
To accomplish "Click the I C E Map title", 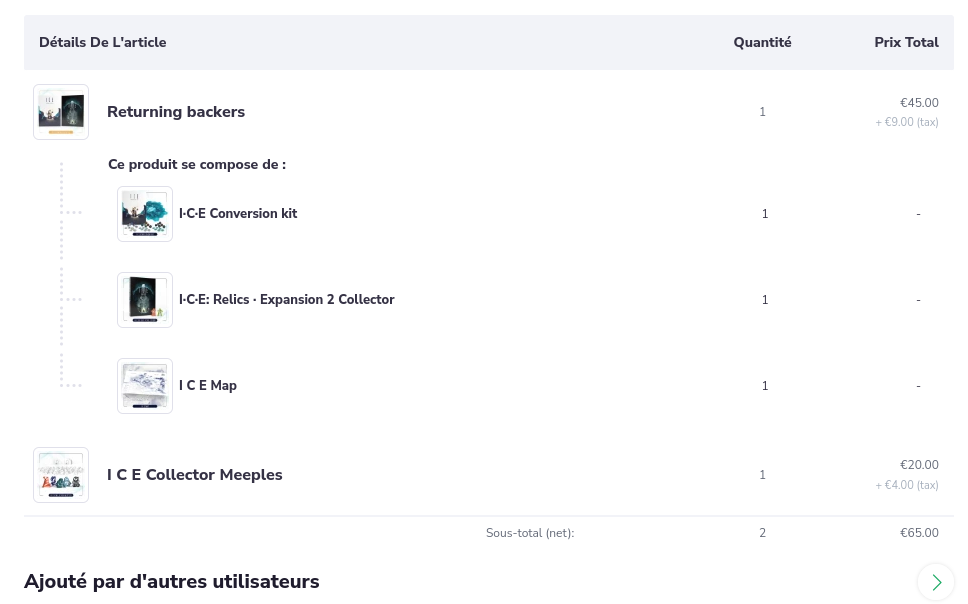I will pyautogui.click(x=208, y=386).
